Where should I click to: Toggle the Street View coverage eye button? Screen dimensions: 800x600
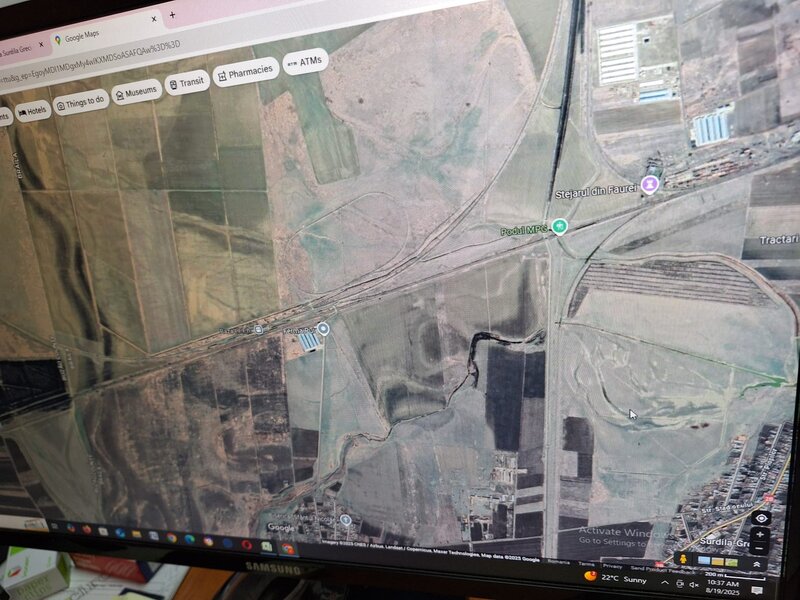761,518
